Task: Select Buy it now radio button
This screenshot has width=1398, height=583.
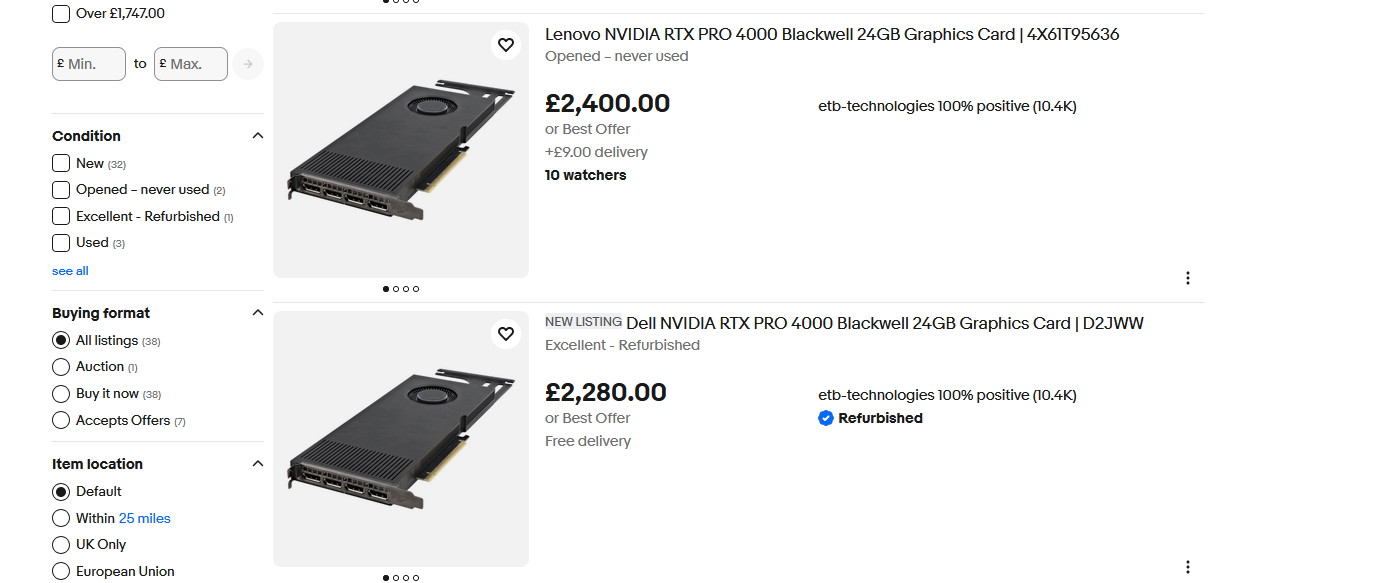Action: [61, 394]
